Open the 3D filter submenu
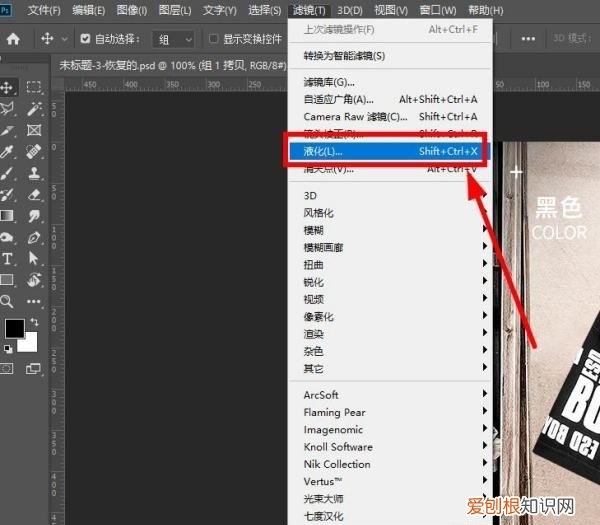The width and height of the screenshot is (600, 525). (x=390, y=196)
